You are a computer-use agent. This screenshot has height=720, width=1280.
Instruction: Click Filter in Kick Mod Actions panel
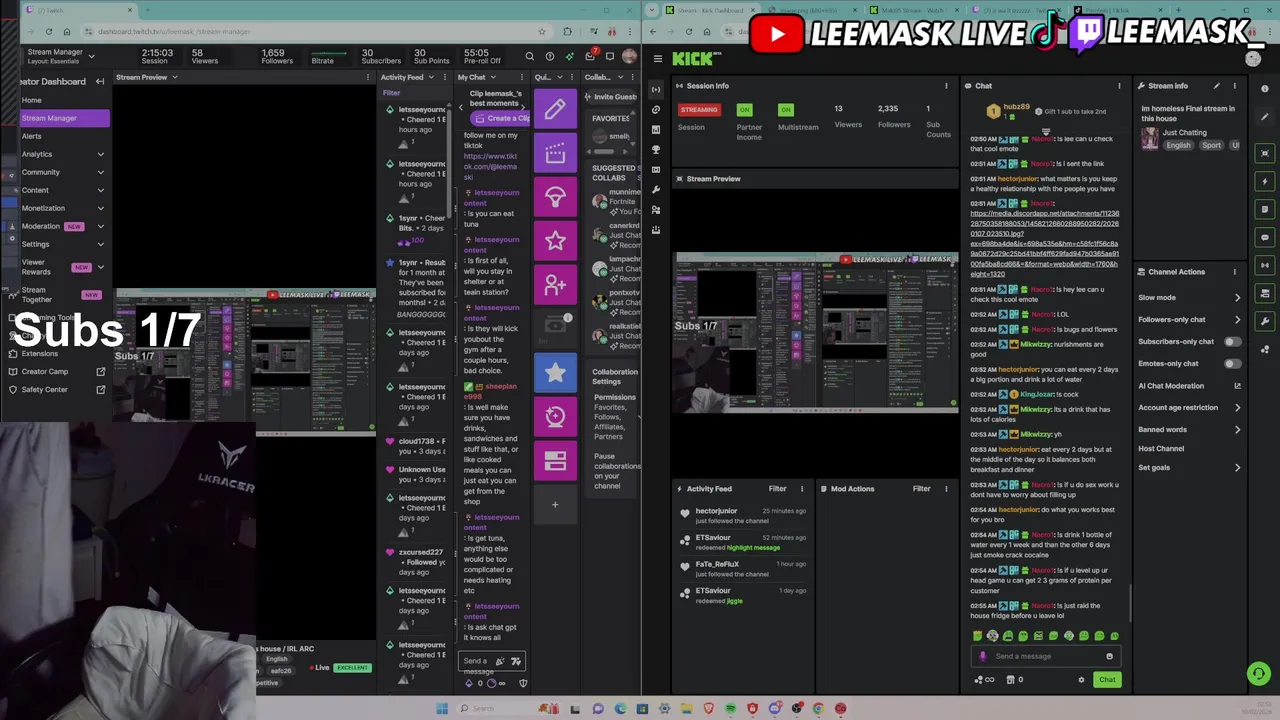[921, 489]
